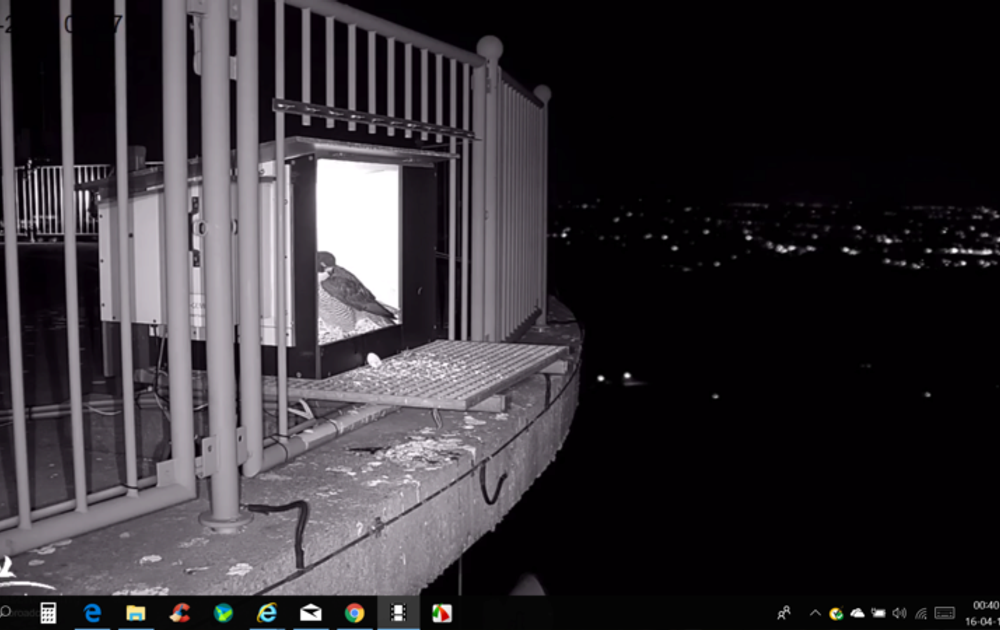Open the red-green app at taskbar end
This screenshot has height=630, width=1000.
pyautogui.click(x=441, y=613)
